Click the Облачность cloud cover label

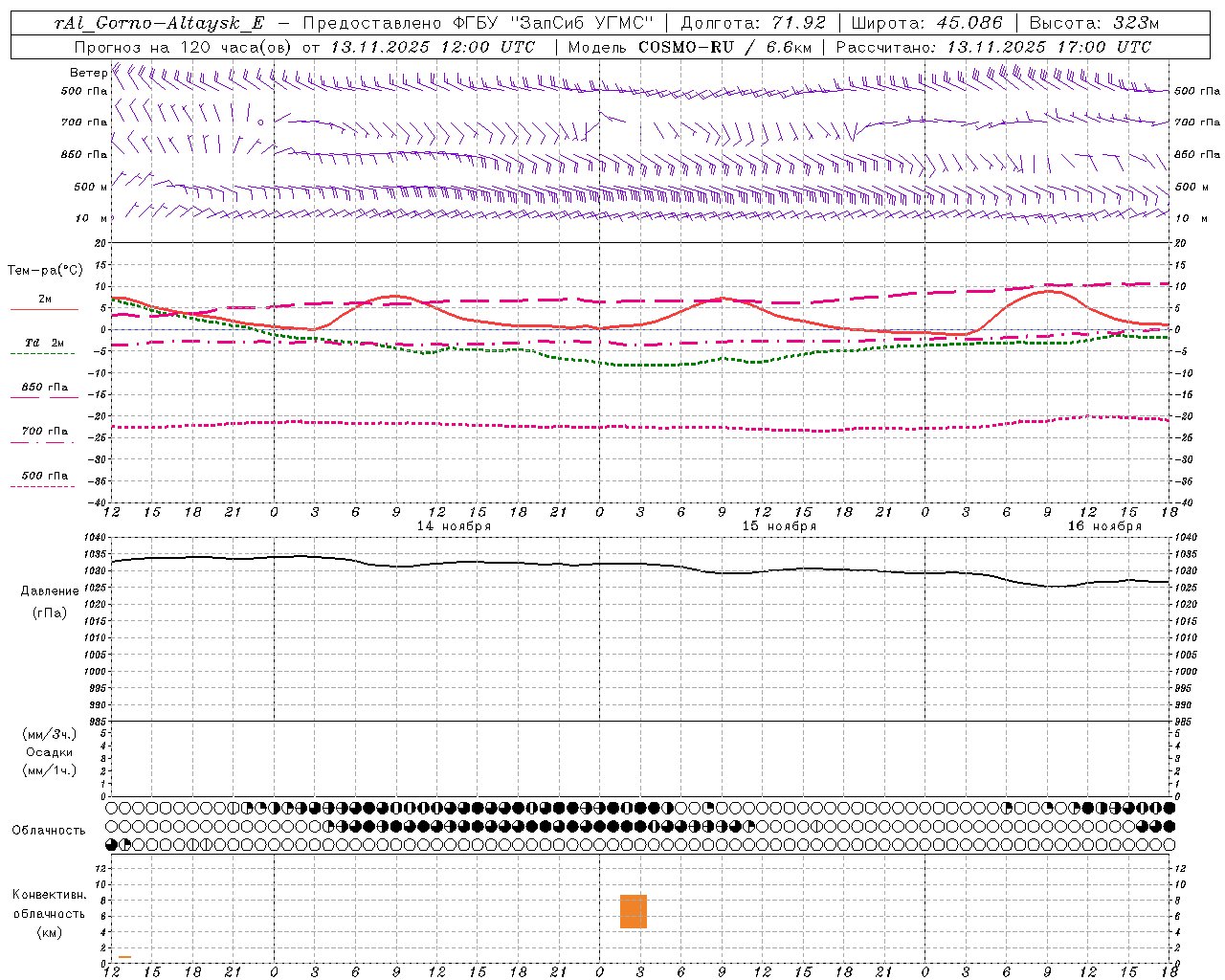point(49,830)
